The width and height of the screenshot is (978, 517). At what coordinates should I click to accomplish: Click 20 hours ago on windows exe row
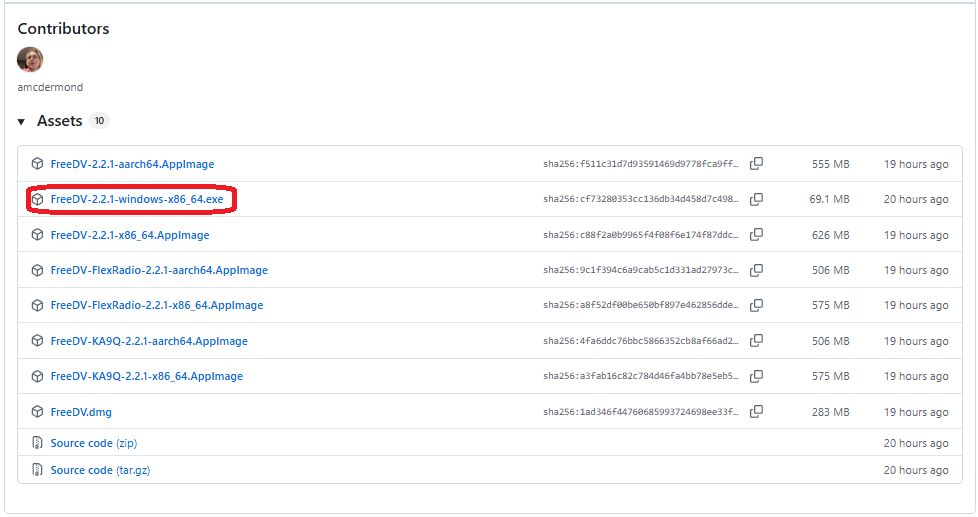coord(916,200)
